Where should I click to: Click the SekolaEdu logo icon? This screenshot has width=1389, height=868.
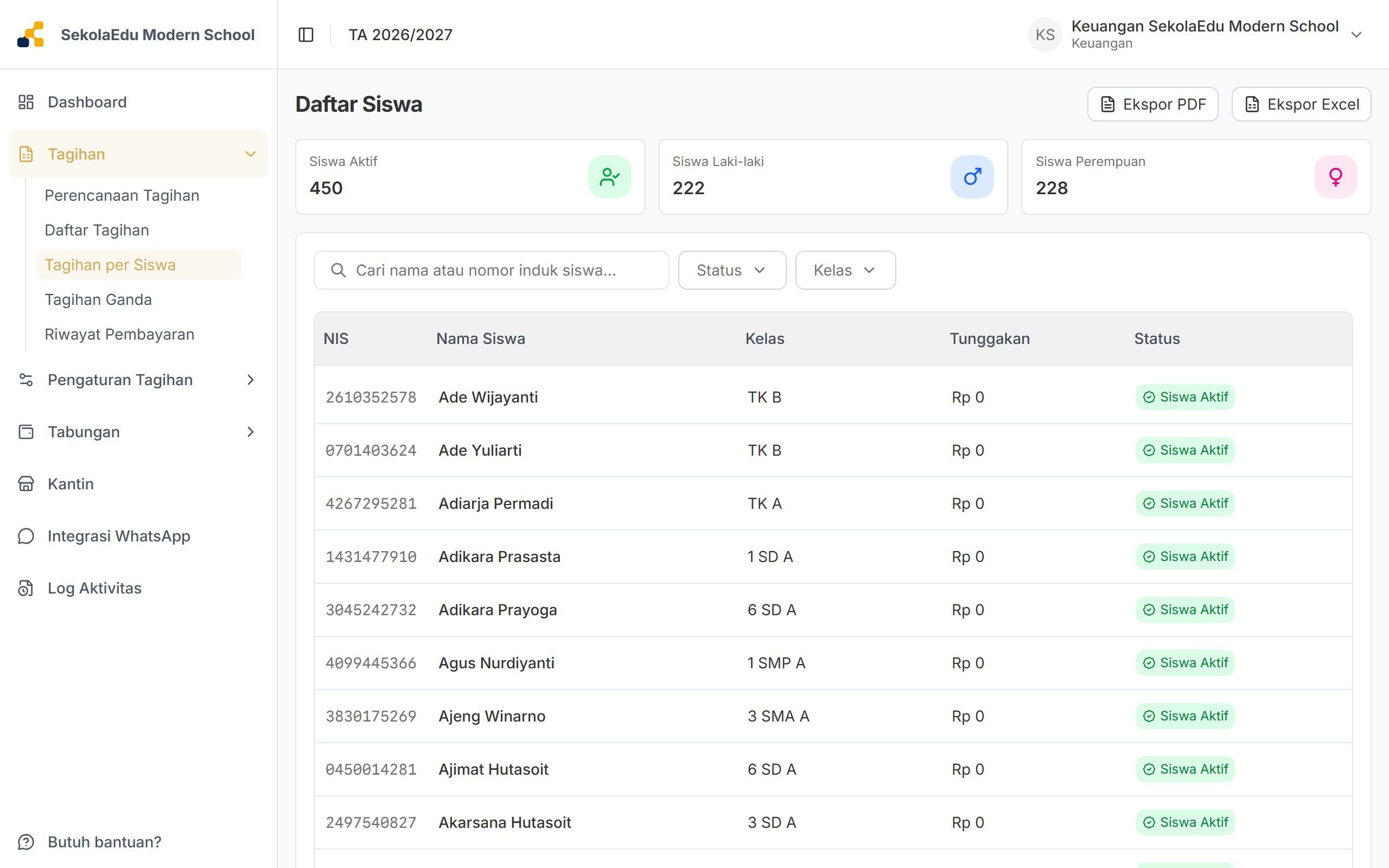(30, 34)
